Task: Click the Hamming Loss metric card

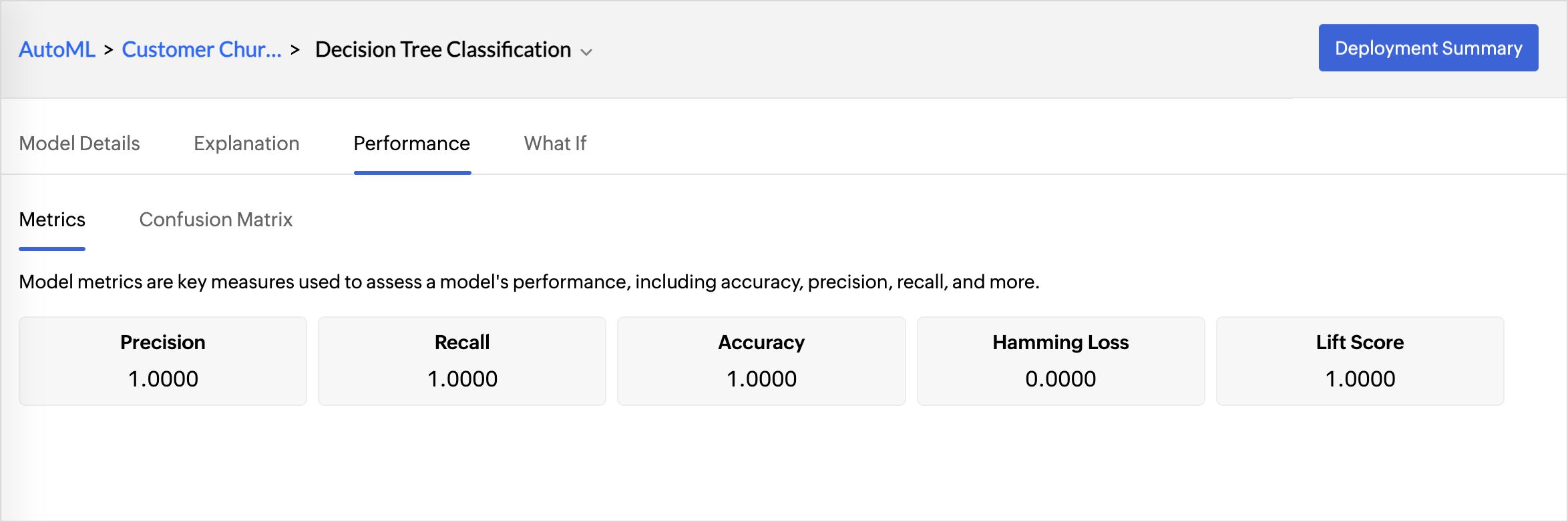Action: pos(1060,360)
